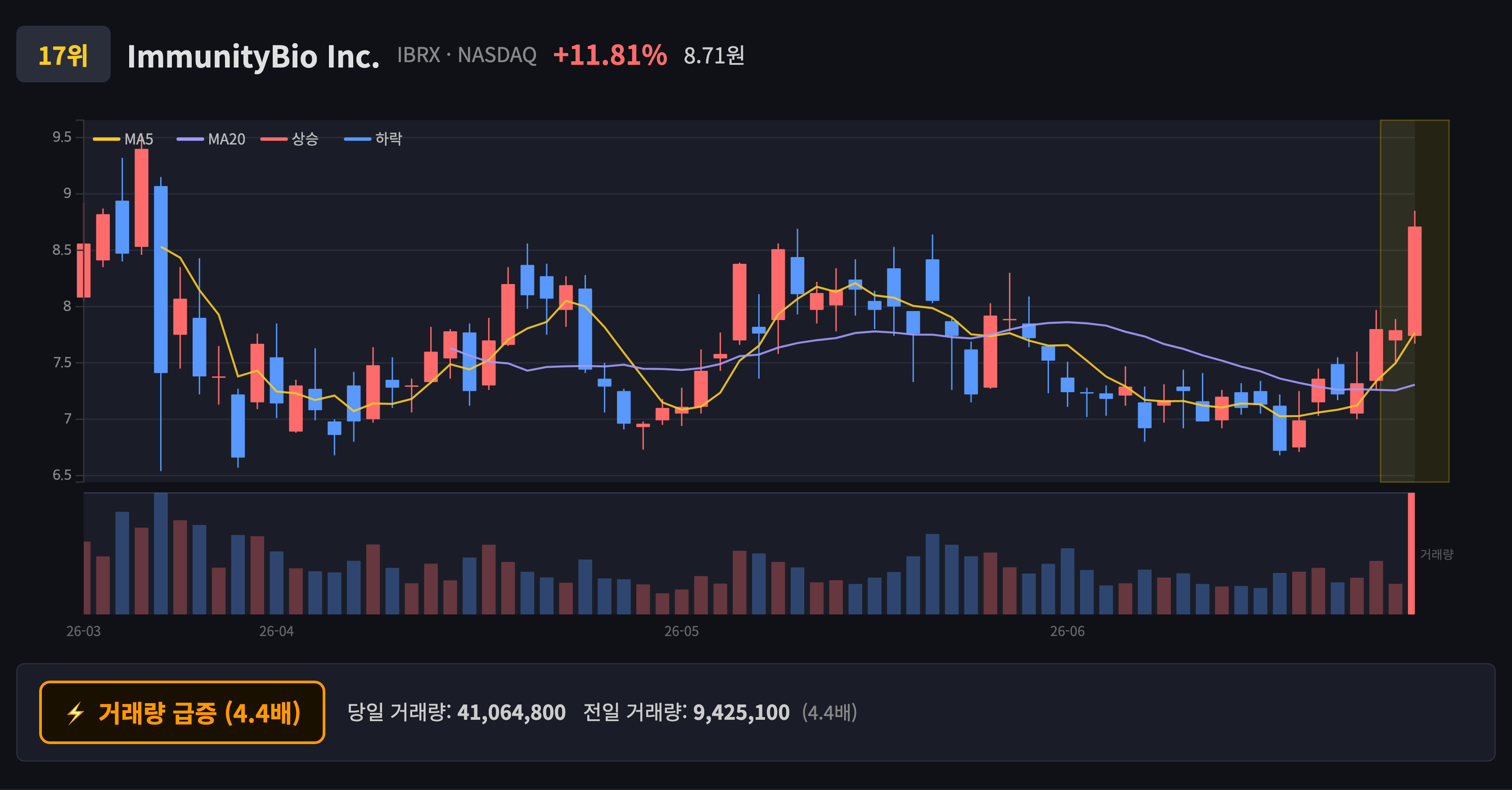Click the gray (4.4배) ratio text
This screenshot has height=790, width=1512.
click(829, 713)
